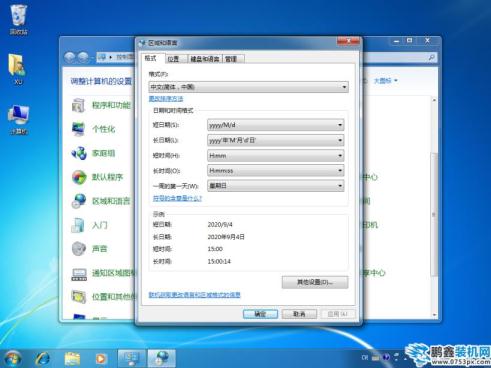
Task: Click the scroll up arrow in Control Panel
Action: (434, 100)
